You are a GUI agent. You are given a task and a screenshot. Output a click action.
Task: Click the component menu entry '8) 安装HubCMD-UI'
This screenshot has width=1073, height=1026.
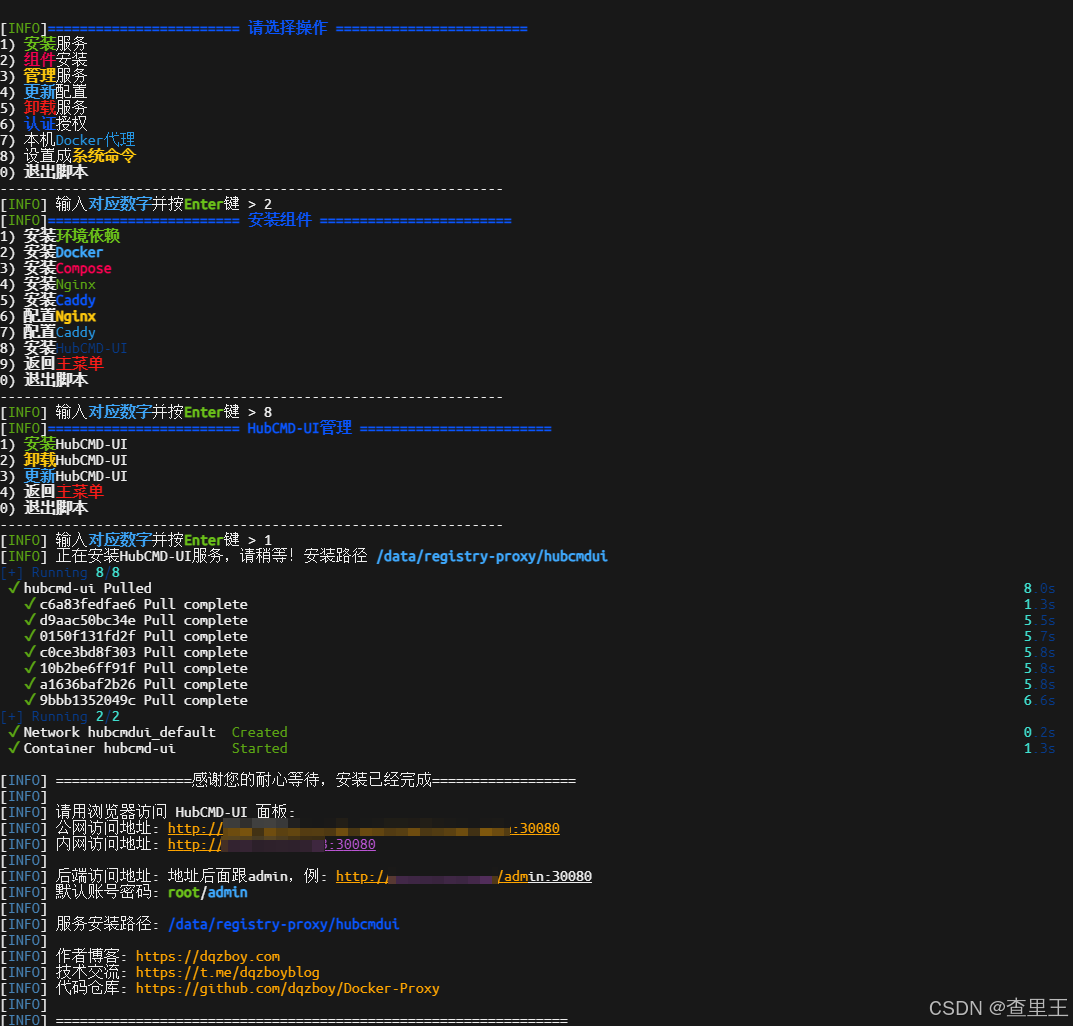64,348
